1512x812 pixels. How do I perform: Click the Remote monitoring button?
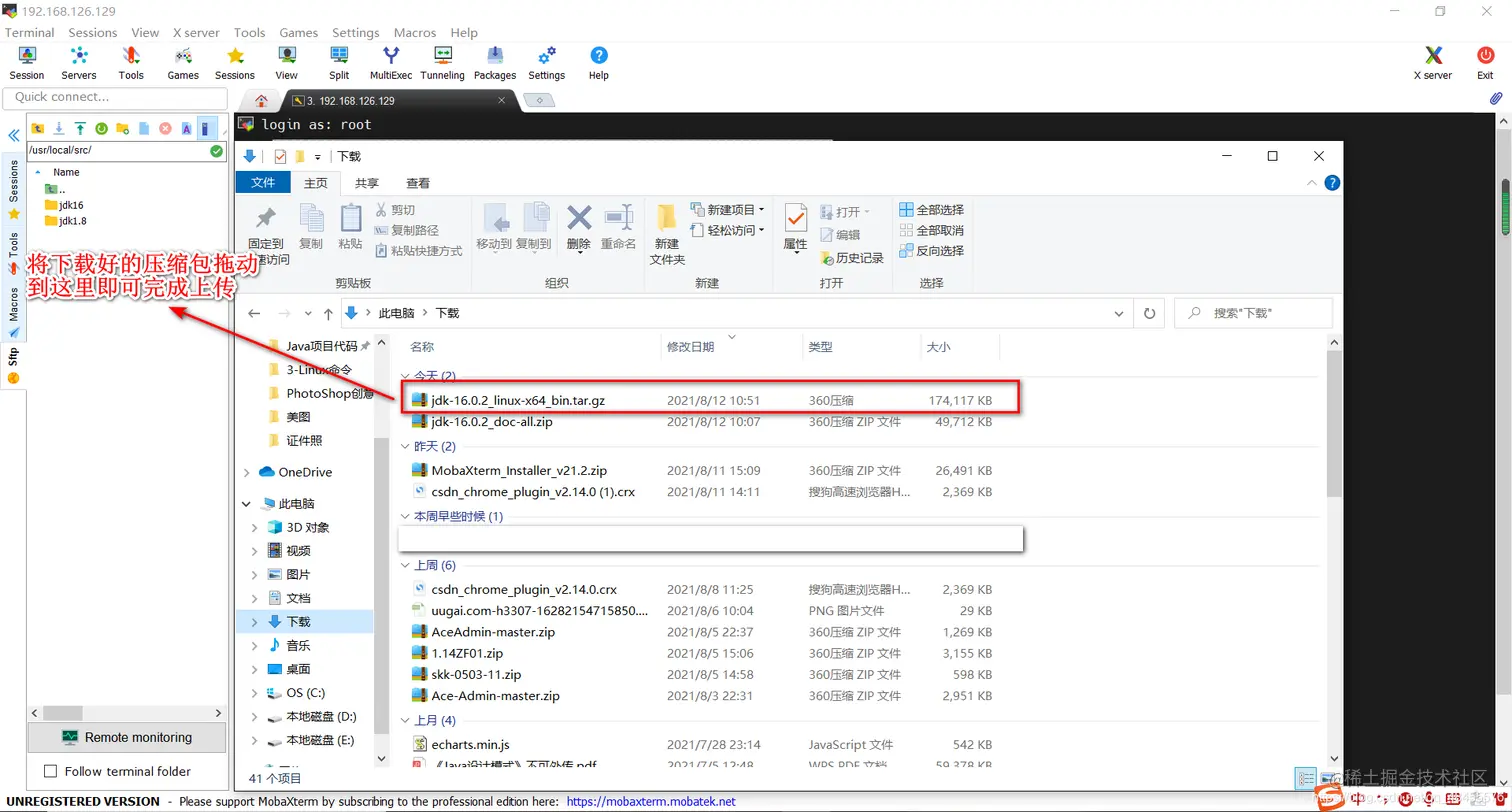pos(127,737)
